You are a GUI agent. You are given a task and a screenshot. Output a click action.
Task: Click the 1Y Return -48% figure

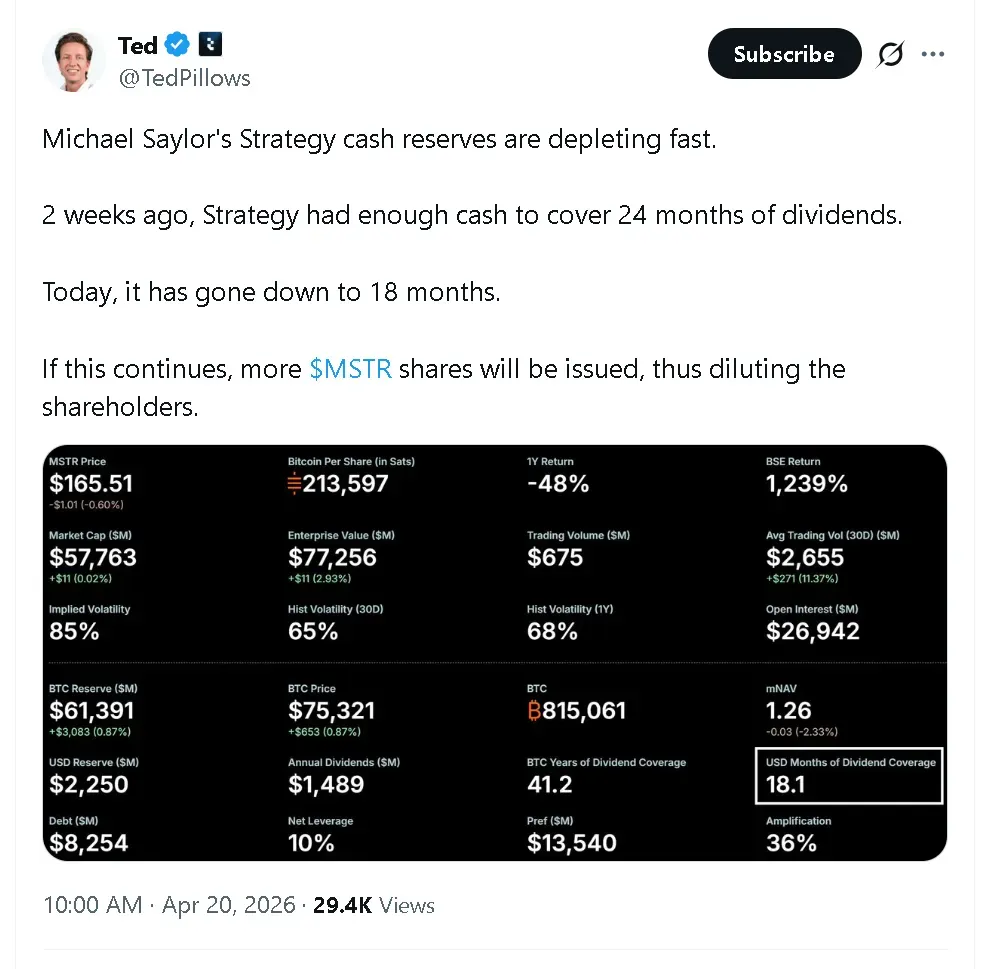coord(558,484)
